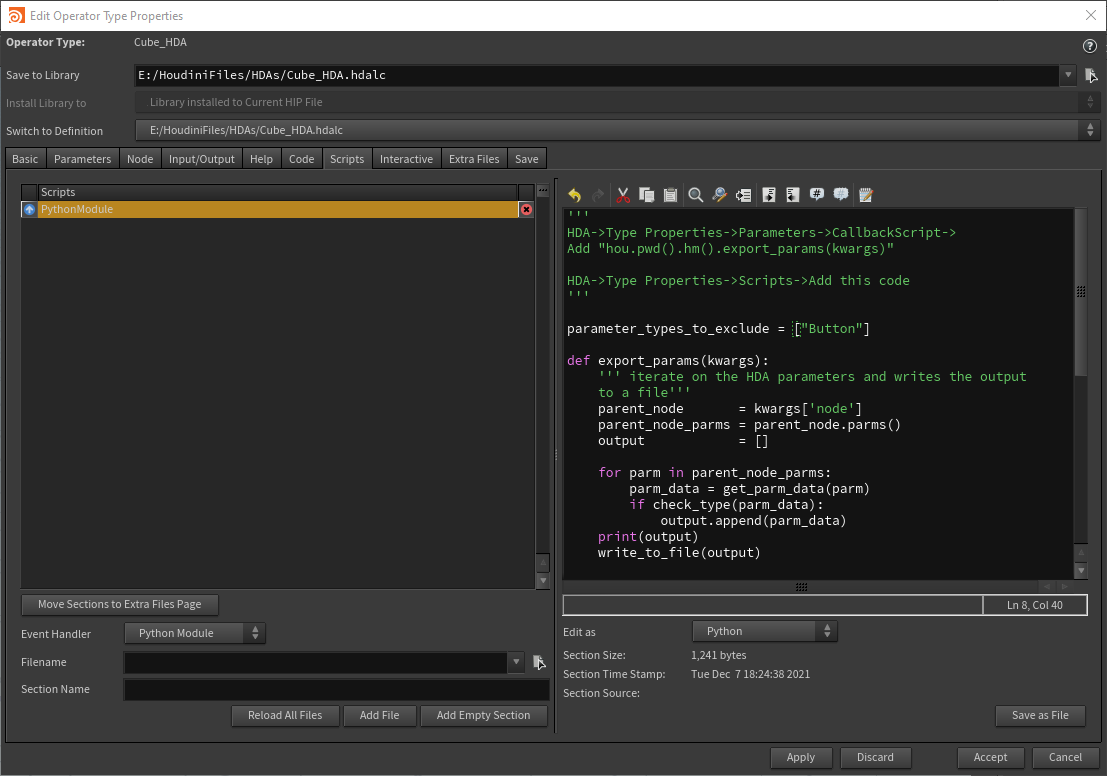
Task: Click the write_to_file(output) code line
Action: click(679, 553)
